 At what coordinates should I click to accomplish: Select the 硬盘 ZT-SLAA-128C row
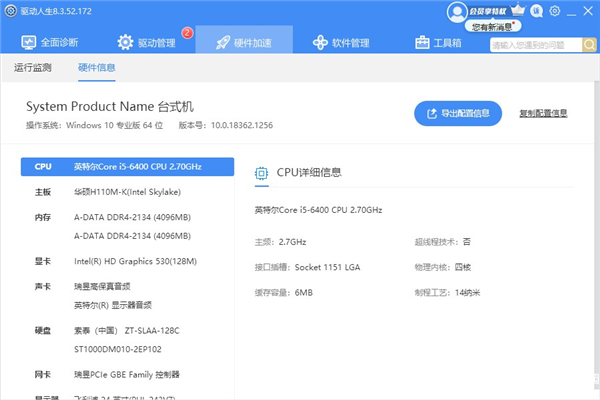(x=127, y=330)
